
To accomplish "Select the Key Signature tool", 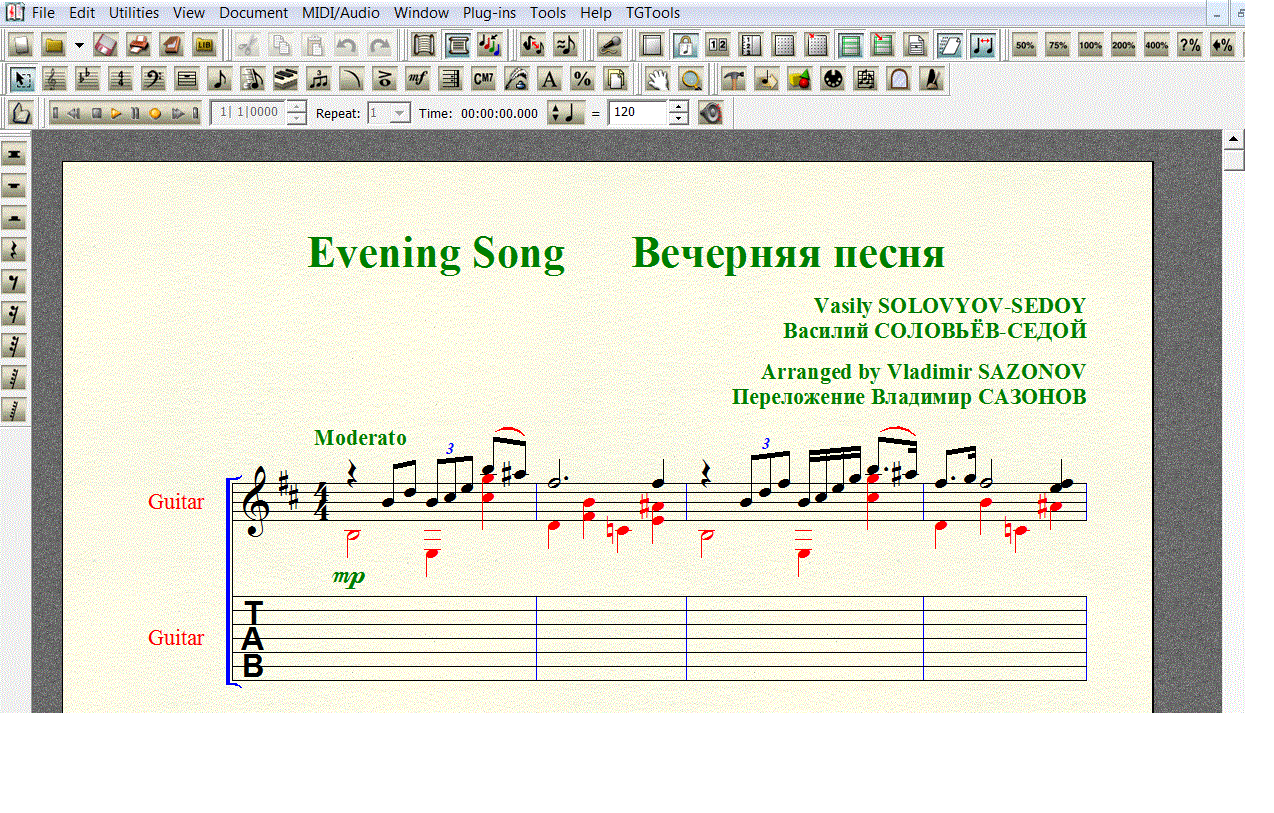I will [x=88, y=79].
